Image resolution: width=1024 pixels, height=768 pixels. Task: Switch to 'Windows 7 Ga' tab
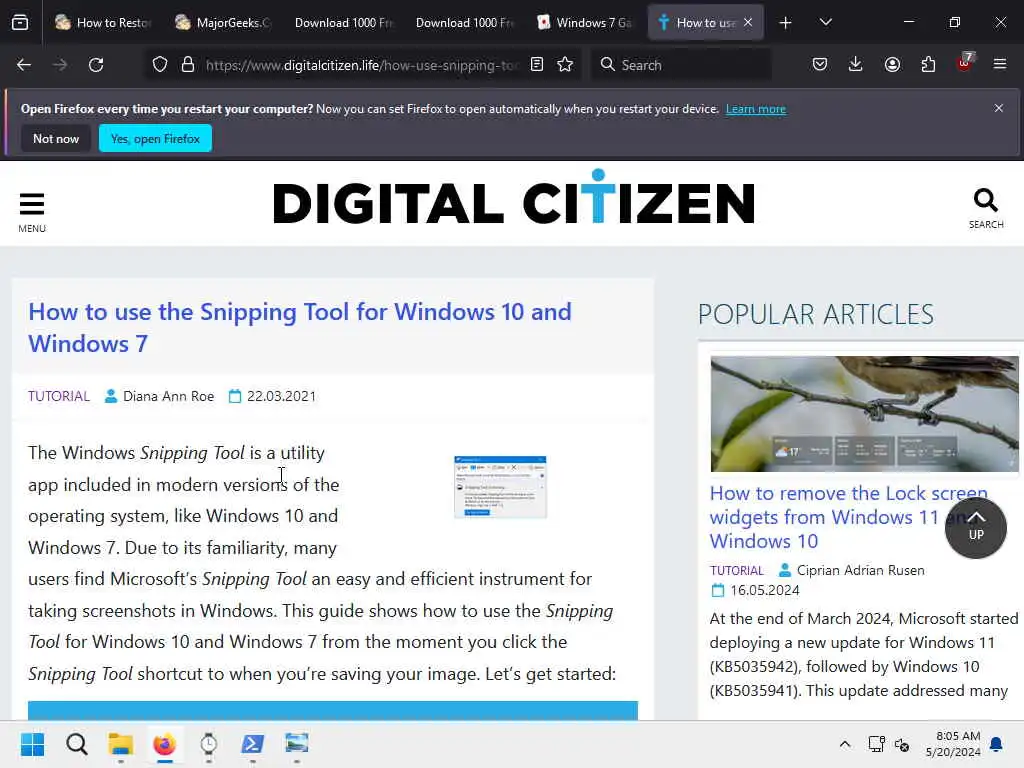585,23
